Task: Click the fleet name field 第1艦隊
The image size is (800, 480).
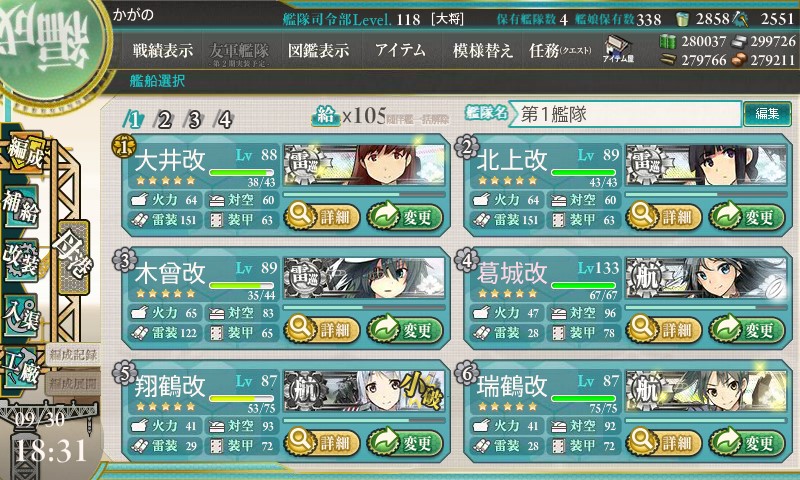Action: (x=625, y=114)
